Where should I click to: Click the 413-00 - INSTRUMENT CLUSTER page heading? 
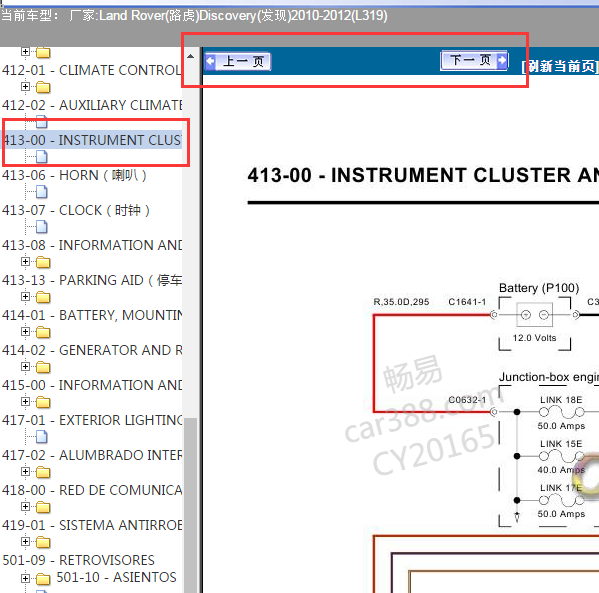423,175
